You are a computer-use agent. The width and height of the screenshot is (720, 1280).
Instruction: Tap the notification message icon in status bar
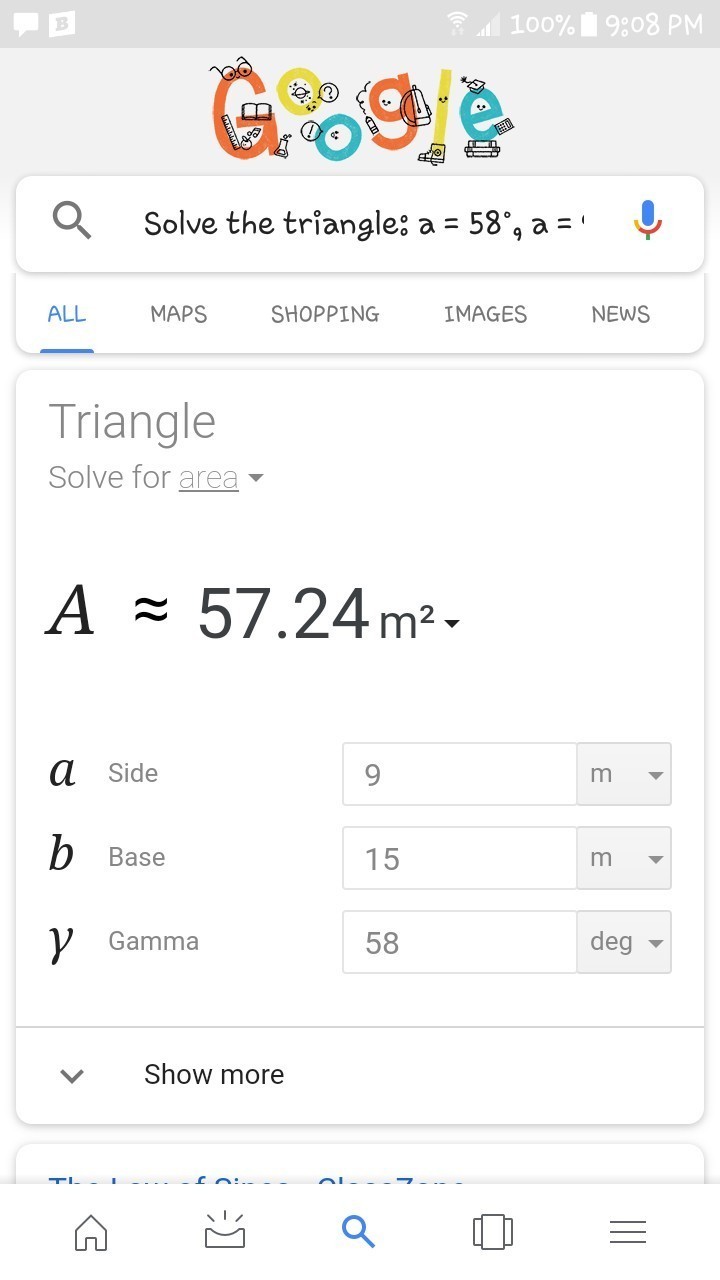26,23
